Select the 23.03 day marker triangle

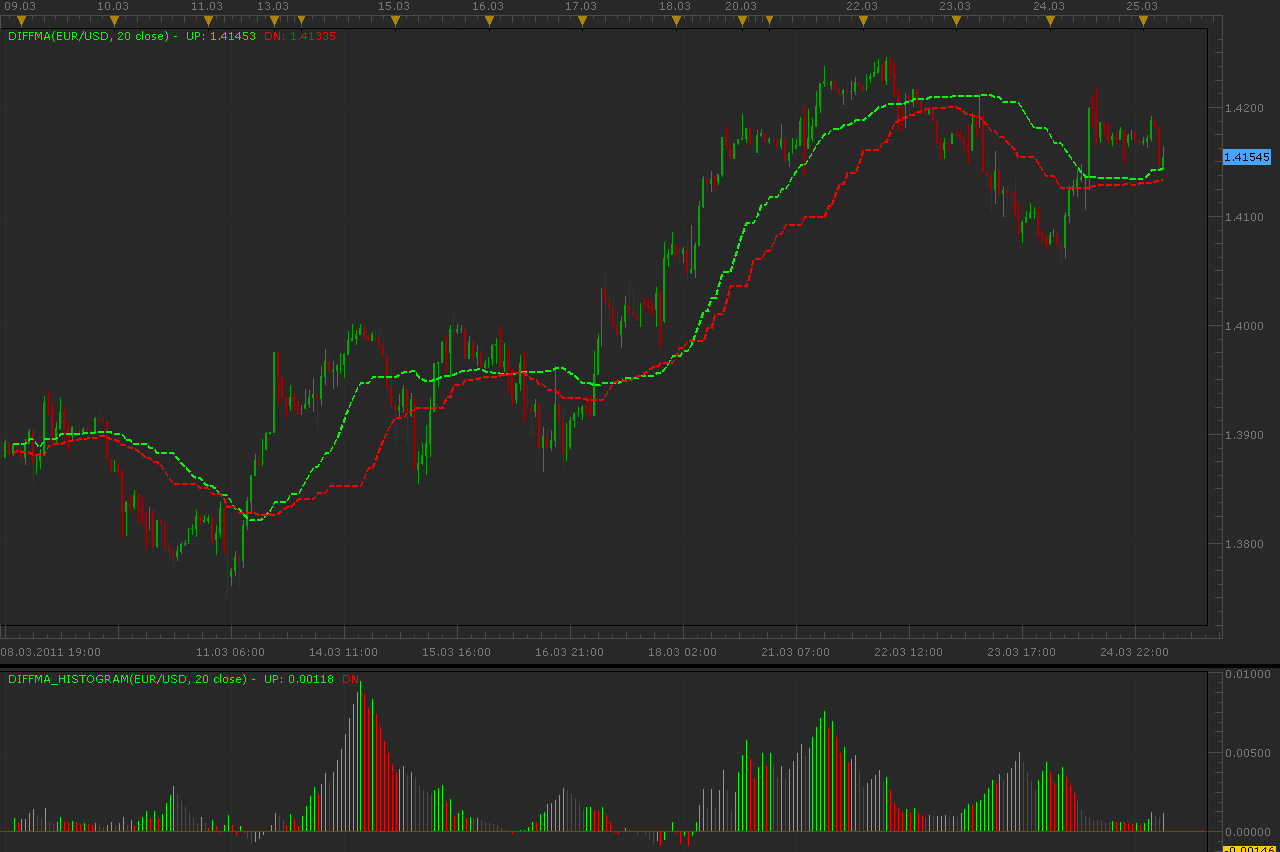click(x=956, y=20)
